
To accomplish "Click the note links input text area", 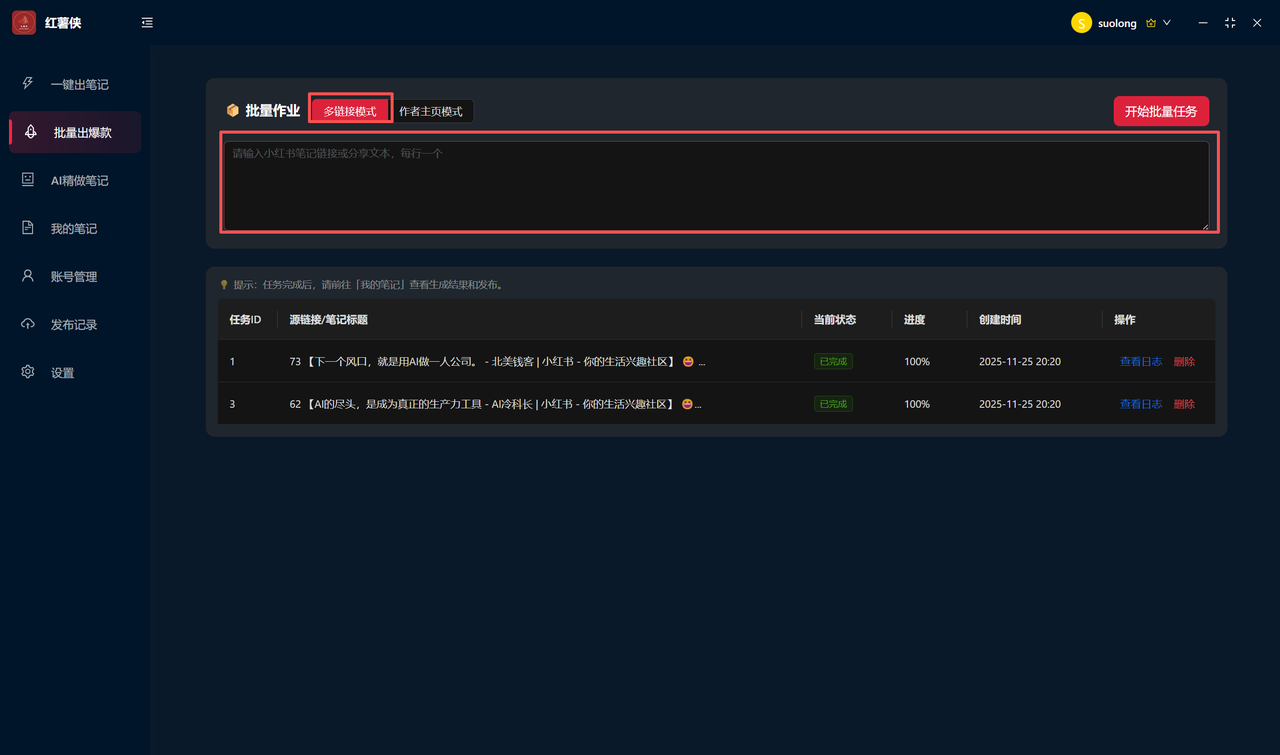I will coord(715,185).
